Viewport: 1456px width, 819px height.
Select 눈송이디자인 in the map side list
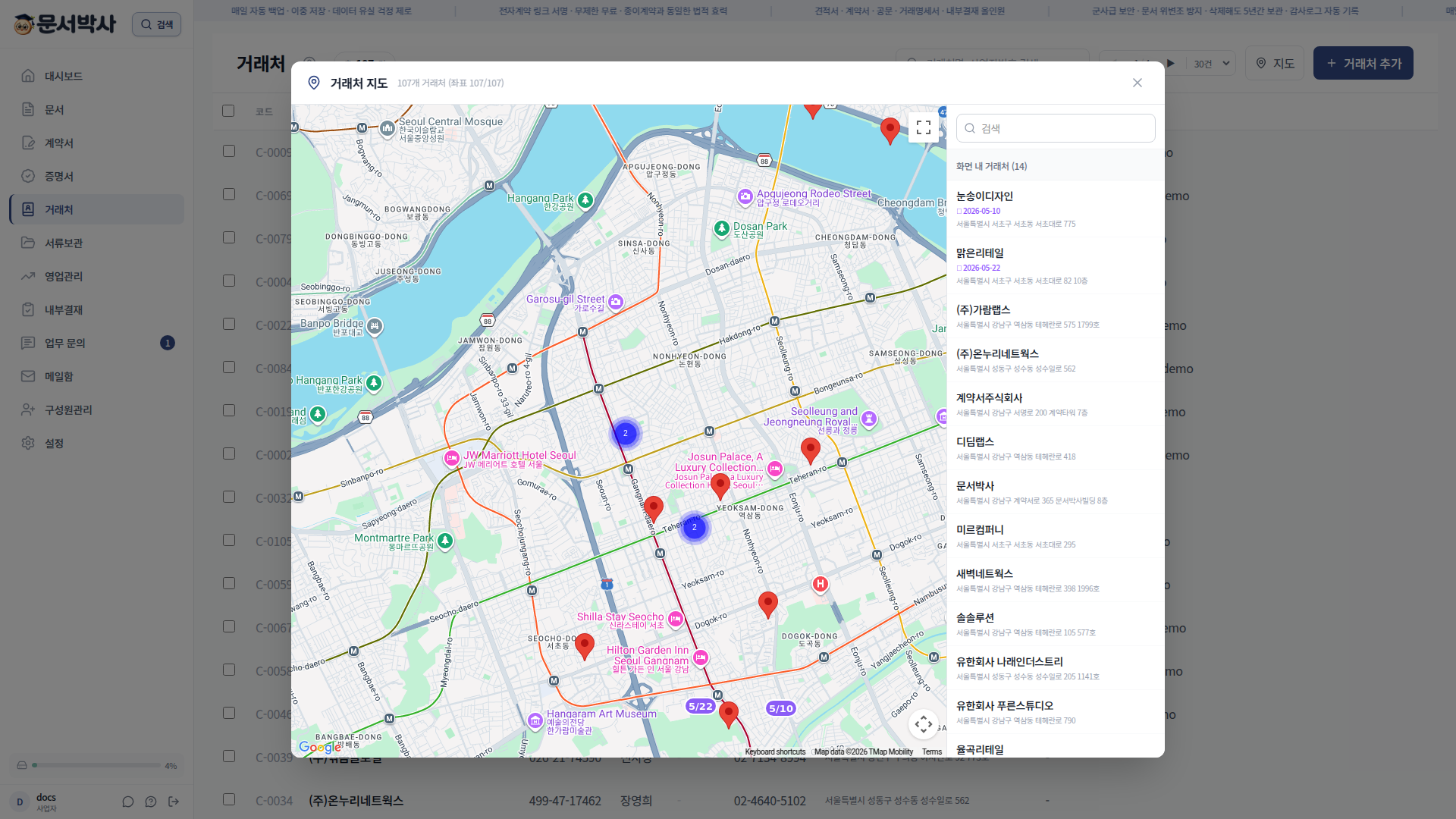pyautogui.click(x=1056, y=209)
